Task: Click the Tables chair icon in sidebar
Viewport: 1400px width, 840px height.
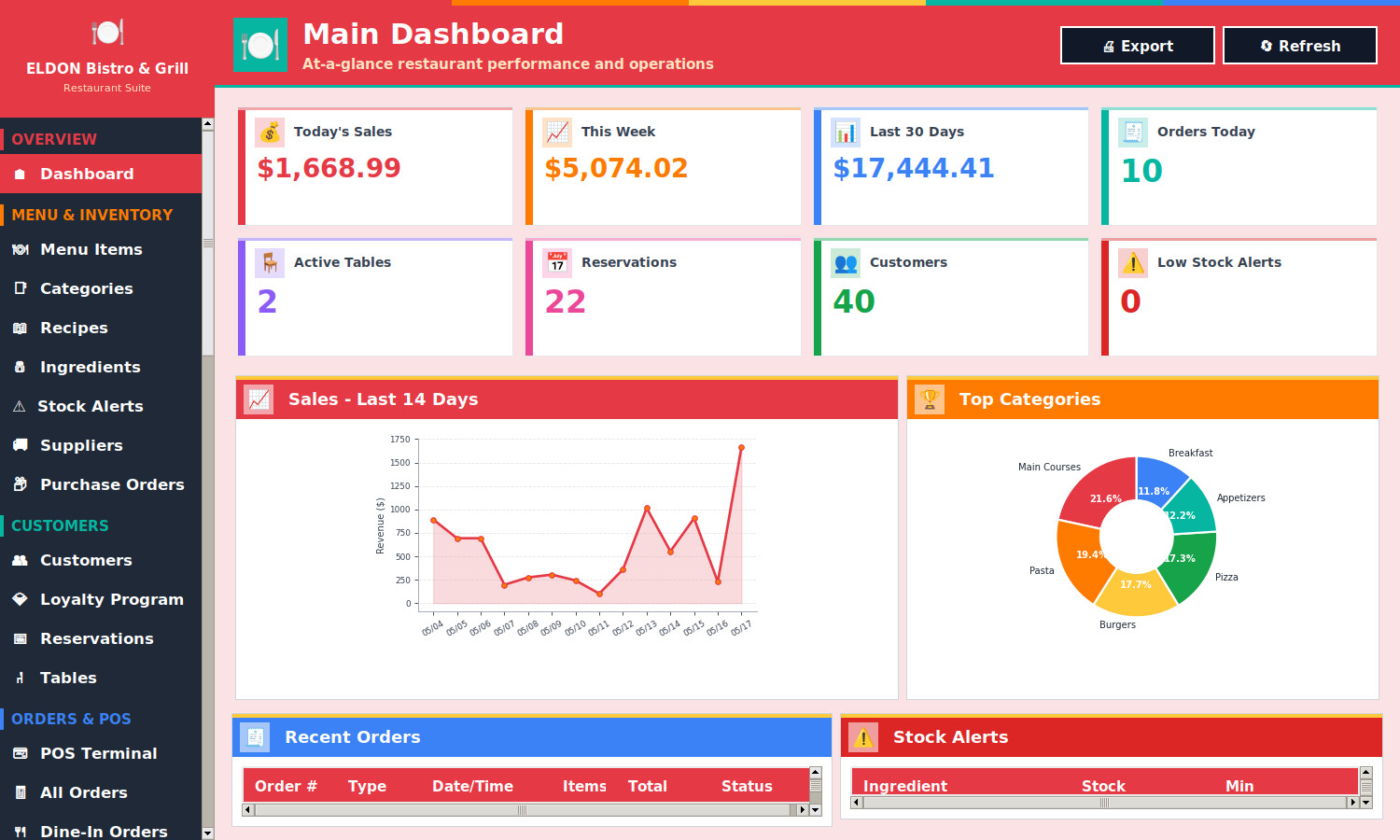Action: (x=20, y=679)
